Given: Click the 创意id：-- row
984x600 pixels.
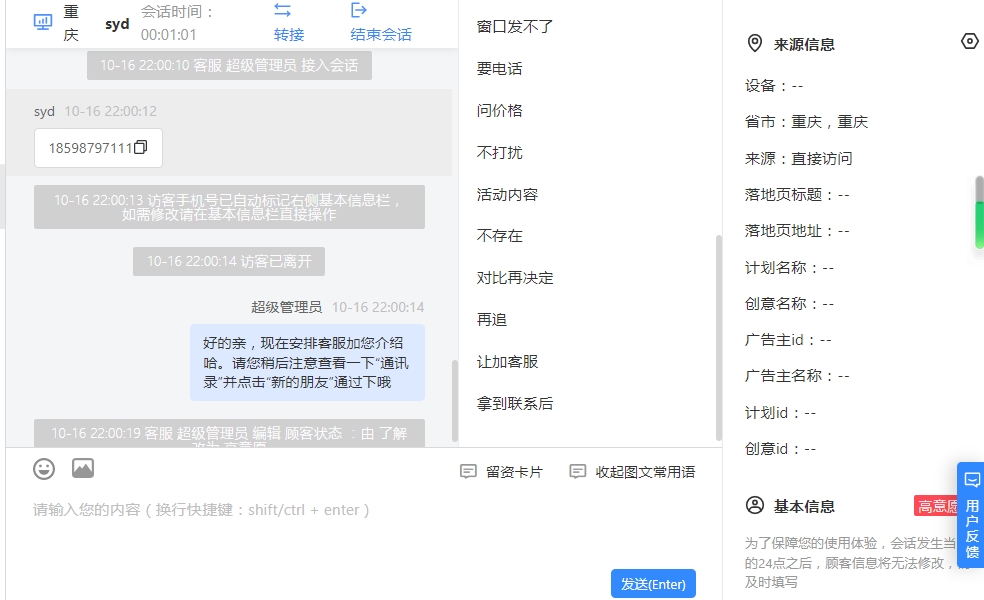Looking at the screenshot, I should point(781,449).
